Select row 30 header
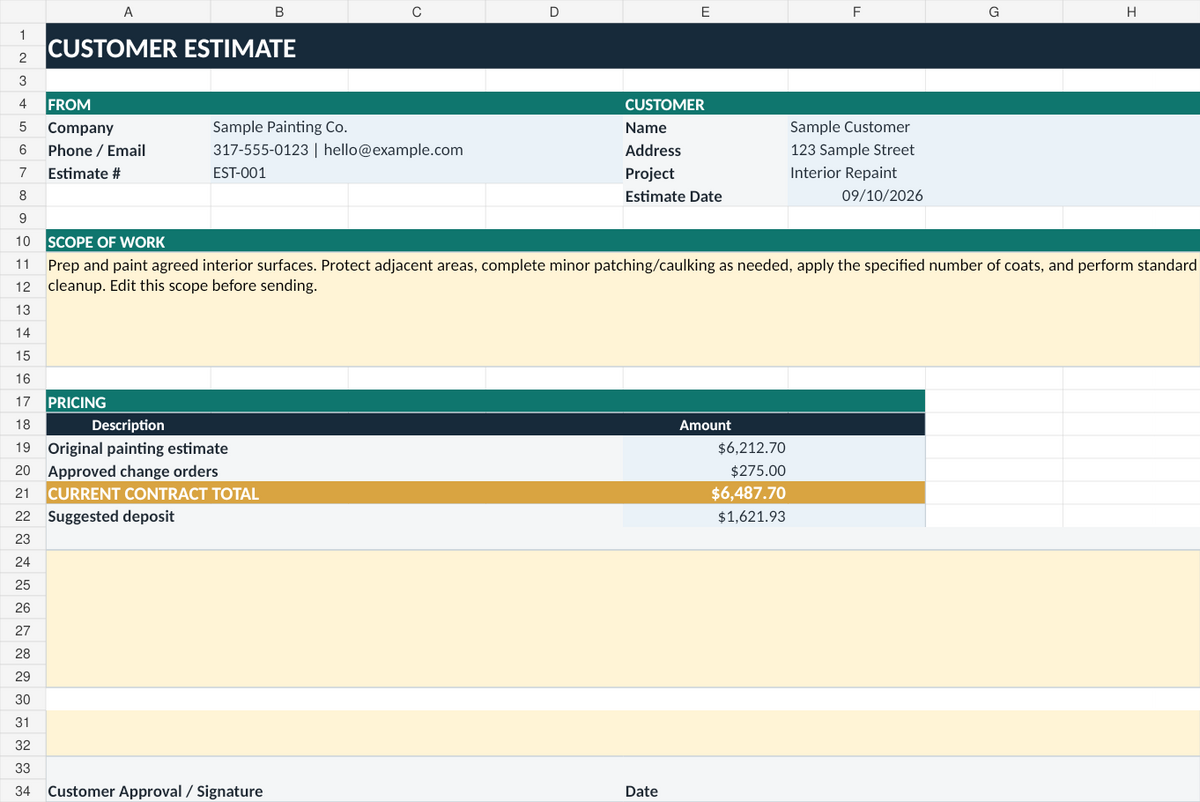Viewport: 1200px width, 802px height. 22,699
